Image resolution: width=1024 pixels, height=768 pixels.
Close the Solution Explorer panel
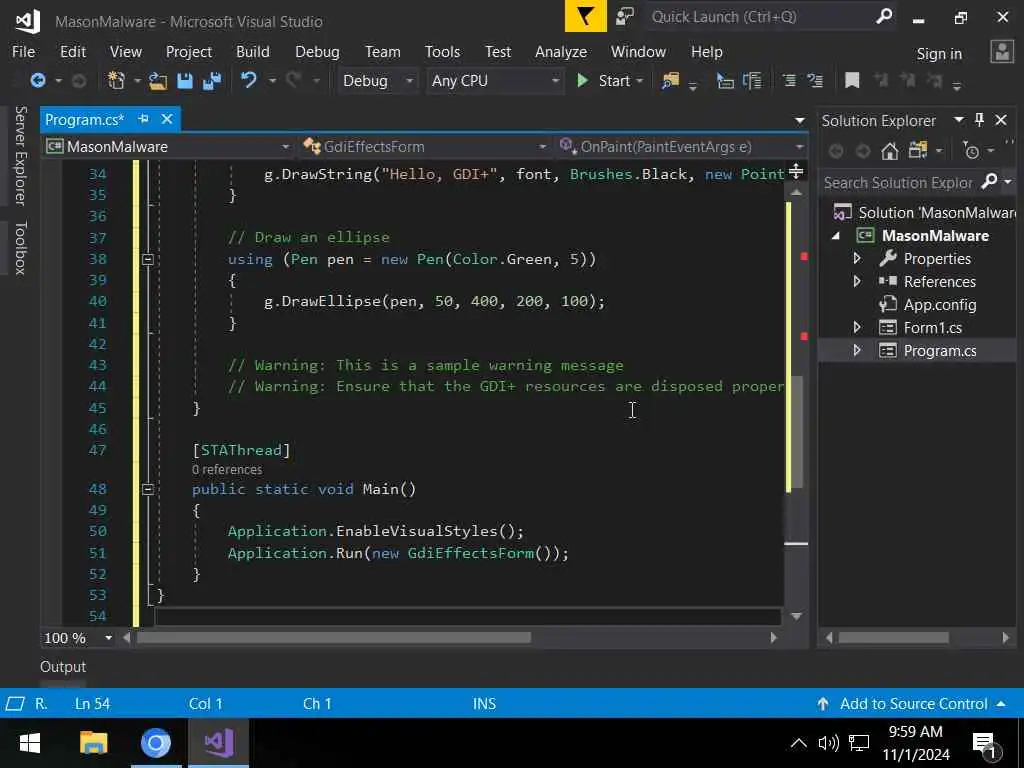(1000, 120)
